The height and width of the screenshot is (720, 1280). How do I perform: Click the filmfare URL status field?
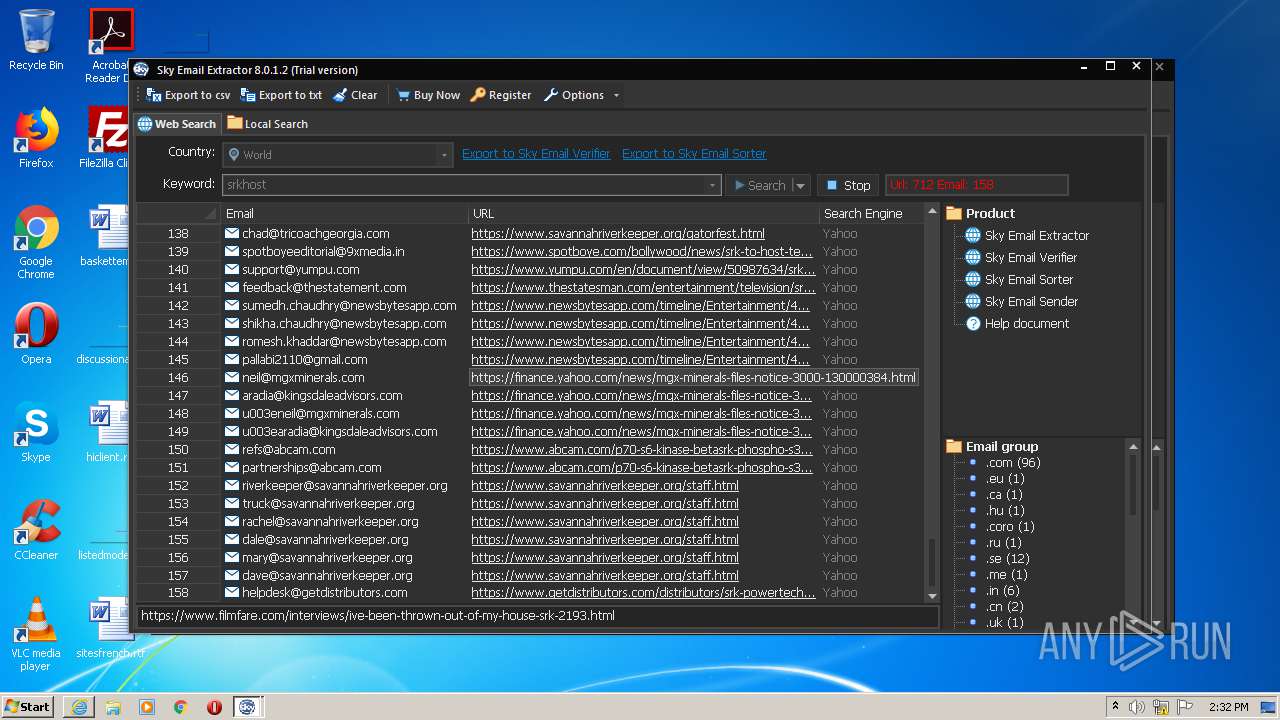(538, 616)
